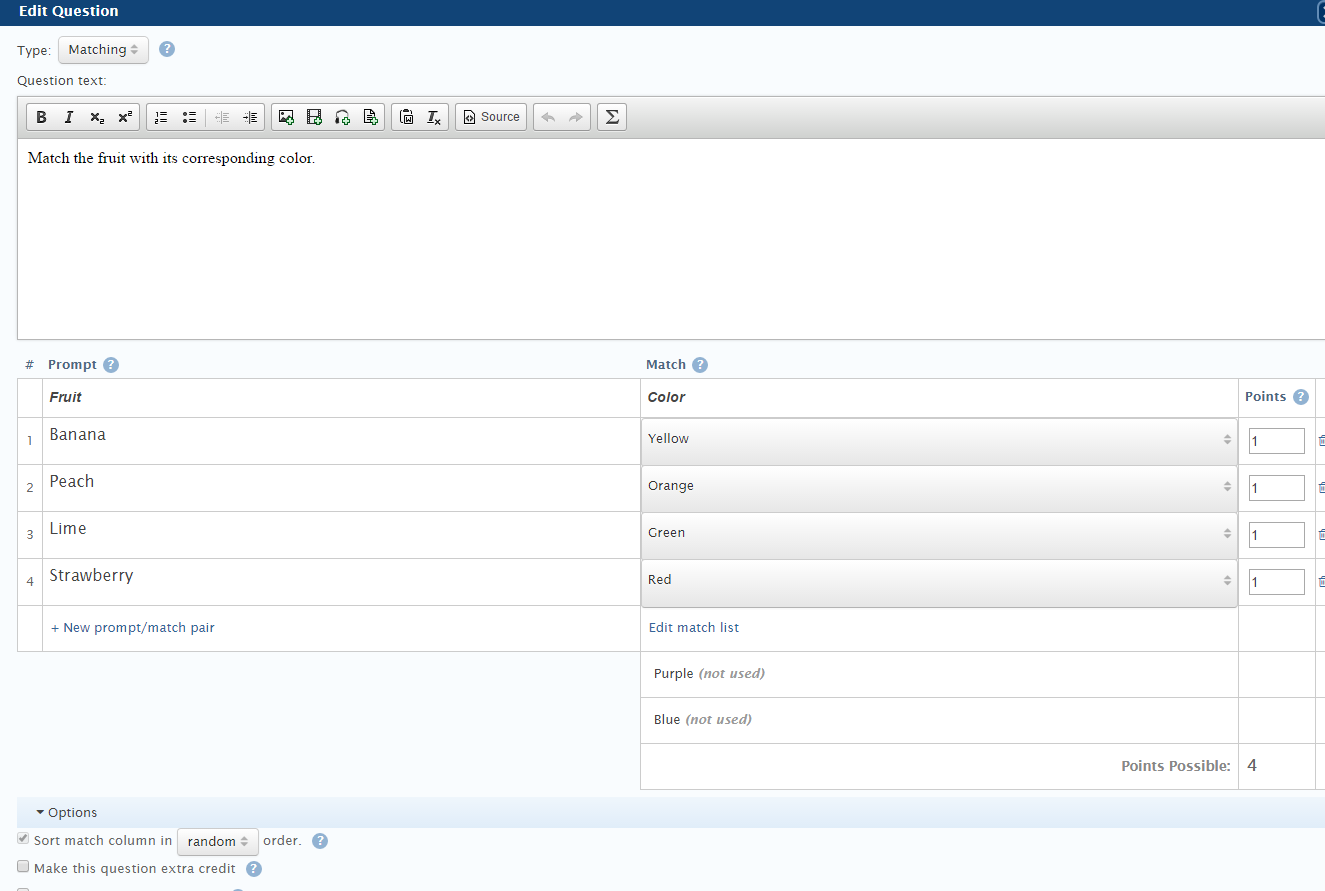Image resolution: width=1325 pixels, height=891 pixels.
Task: Click the points field for Strawberry
Action: pyautogui.click(x=1276, y=582)
